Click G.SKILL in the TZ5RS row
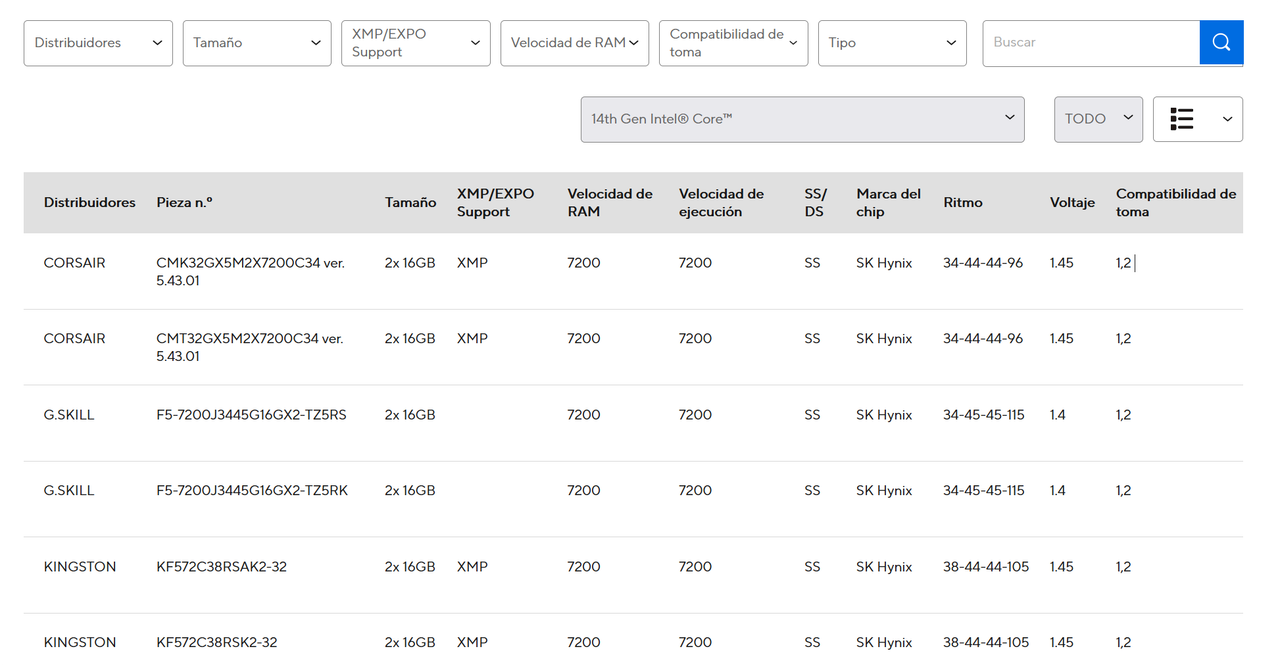The height and width of the screenshot is (666, 1280). click(69, 415)
